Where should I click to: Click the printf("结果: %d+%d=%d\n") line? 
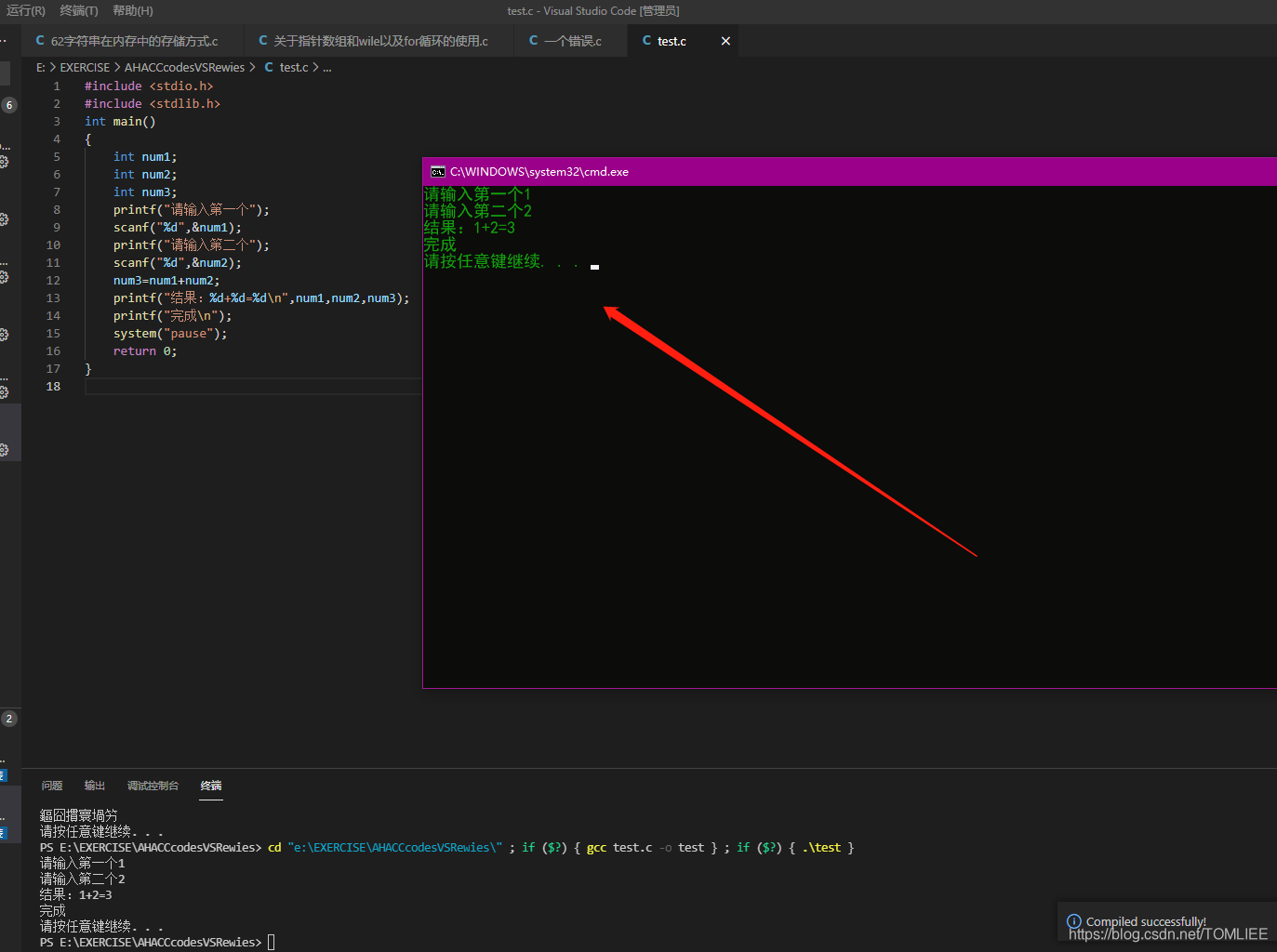click(x=261, y=297)
